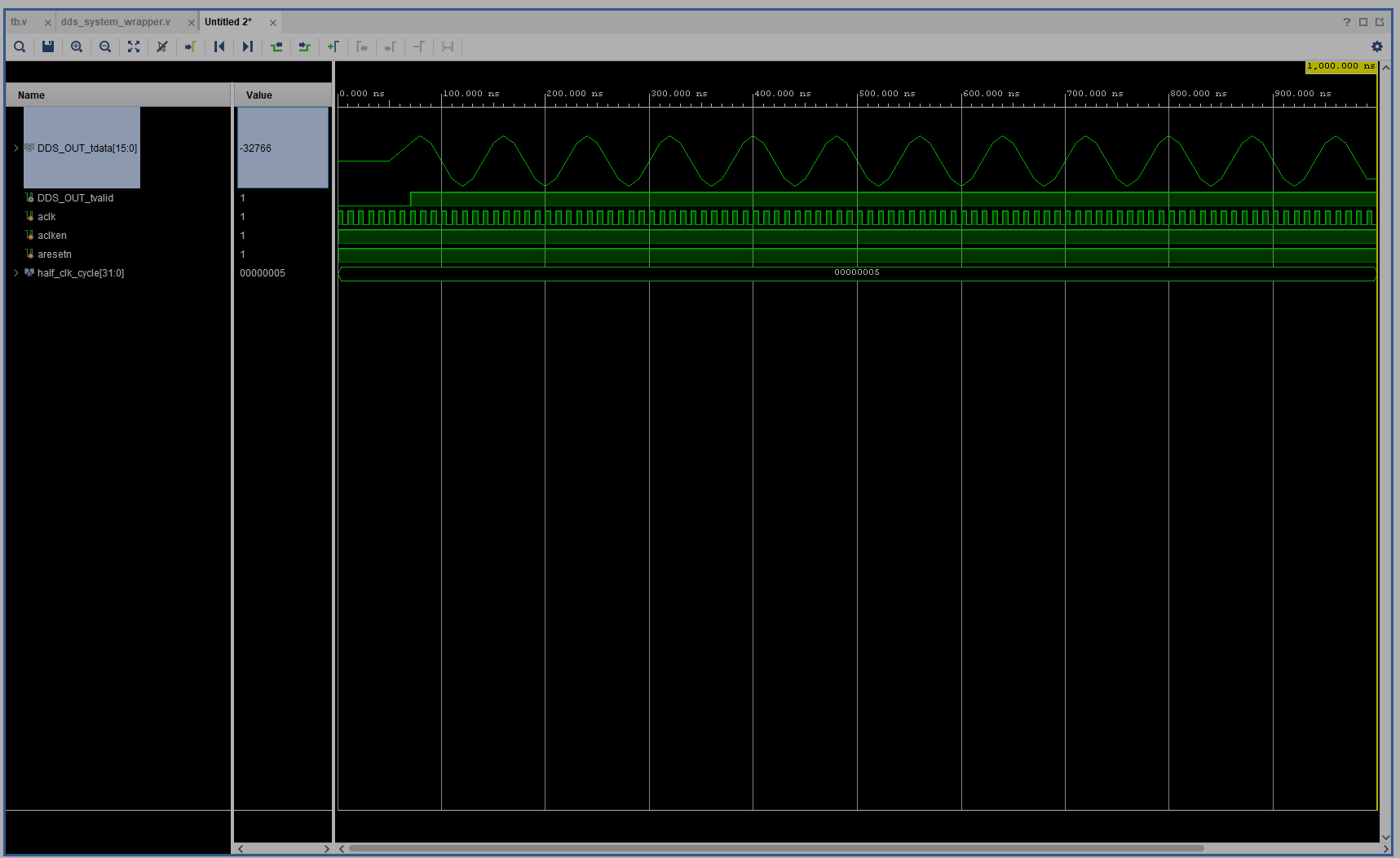Click Value column scroll left arrow
Viewport: 1400px width, 858px height.
(x=241, y=848)
